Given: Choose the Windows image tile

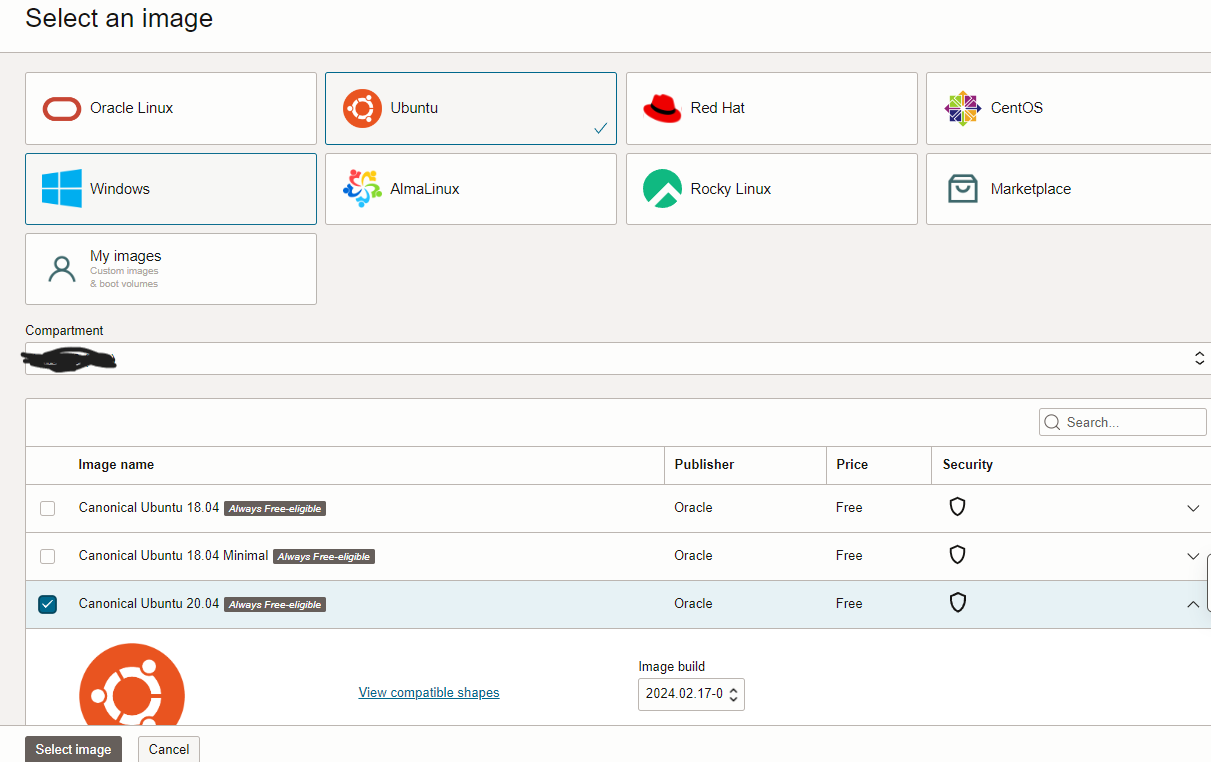Looking at the screenshot, I should click(x=171, y=189).
